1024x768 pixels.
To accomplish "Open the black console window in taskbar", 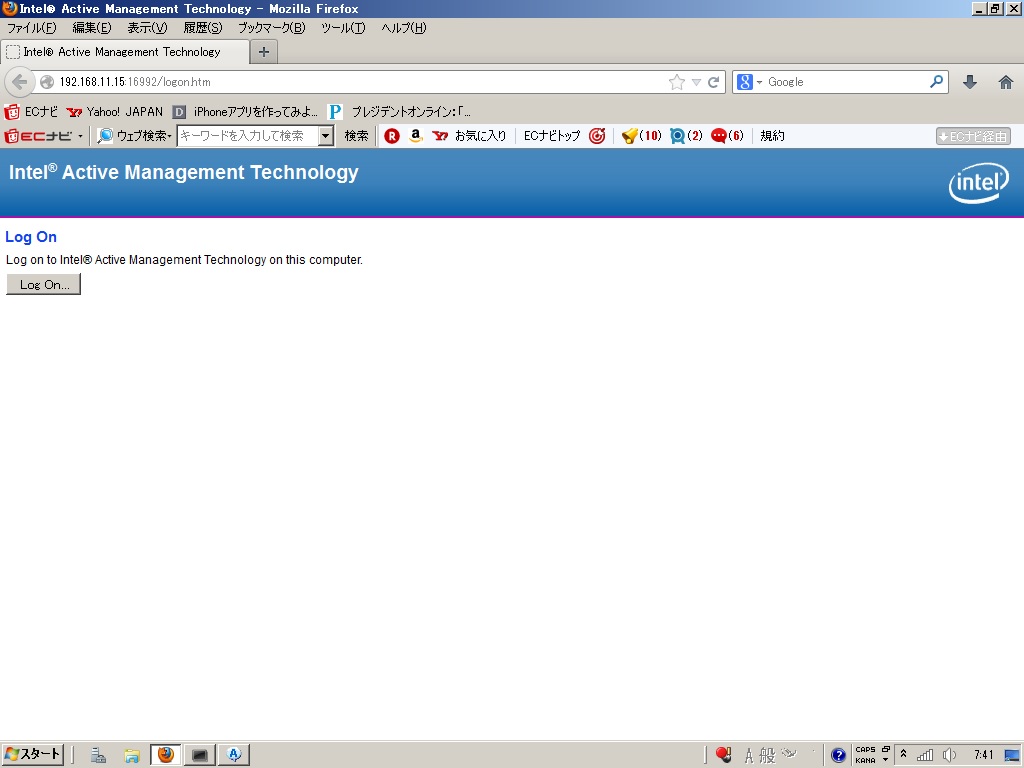I will (199, 756).
